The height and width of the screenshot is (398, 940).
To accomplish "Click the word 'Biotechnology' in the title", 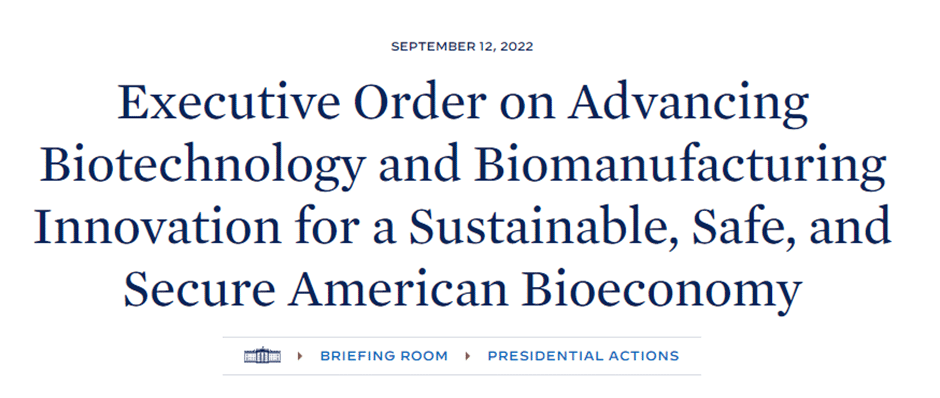I will point(203,165).
